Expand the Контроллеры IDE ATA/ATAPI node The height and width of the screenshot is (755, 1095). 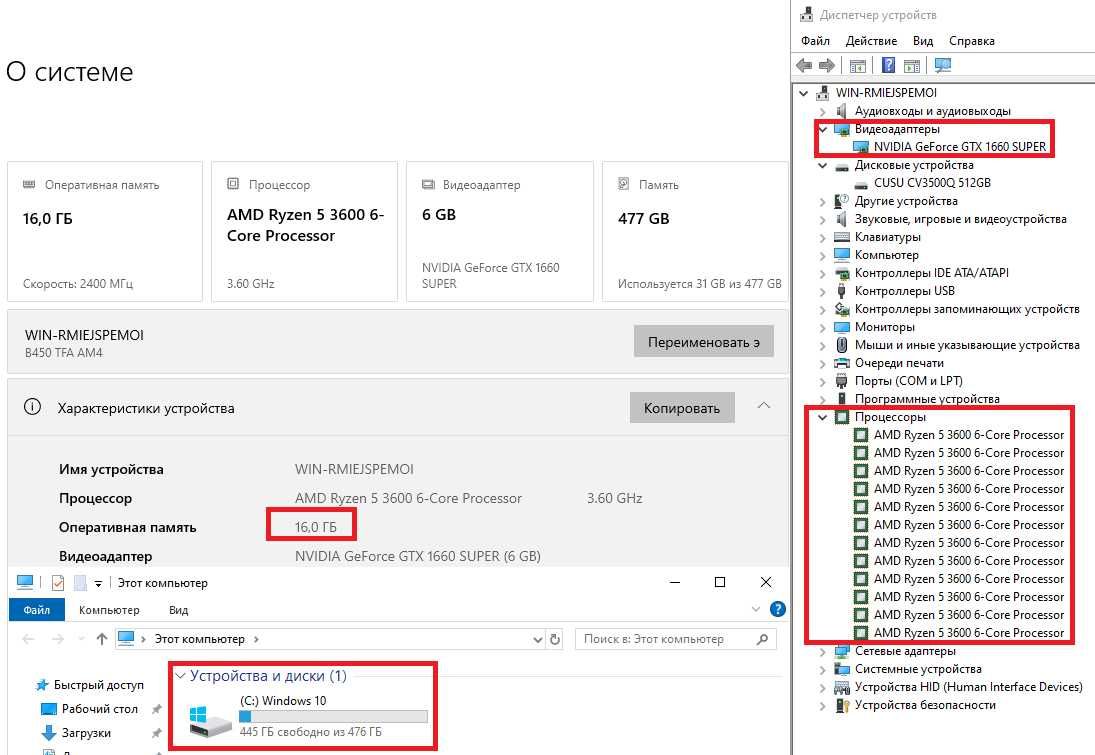click(823, 274)
